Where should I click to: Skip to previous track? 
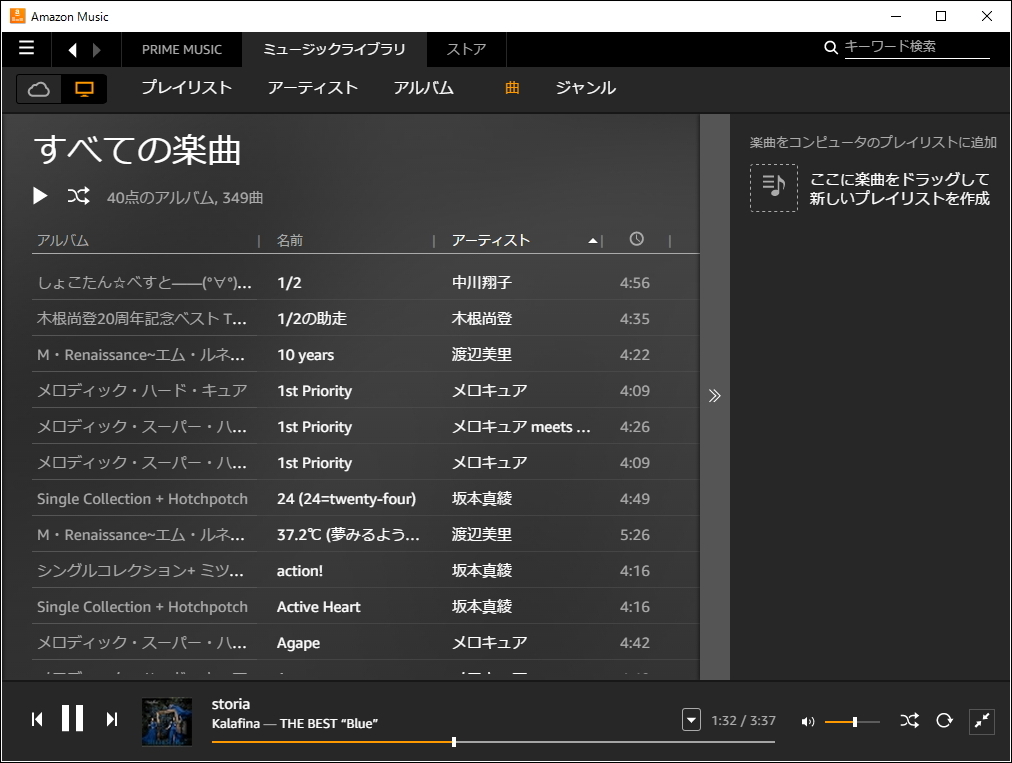pos(37,719)
